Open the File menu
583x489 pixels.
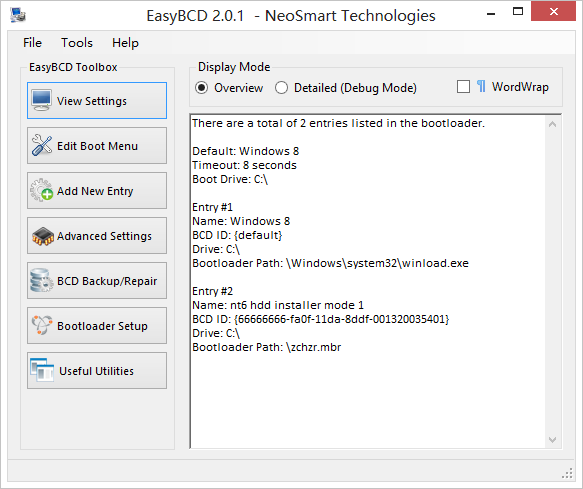click(32, 43)
